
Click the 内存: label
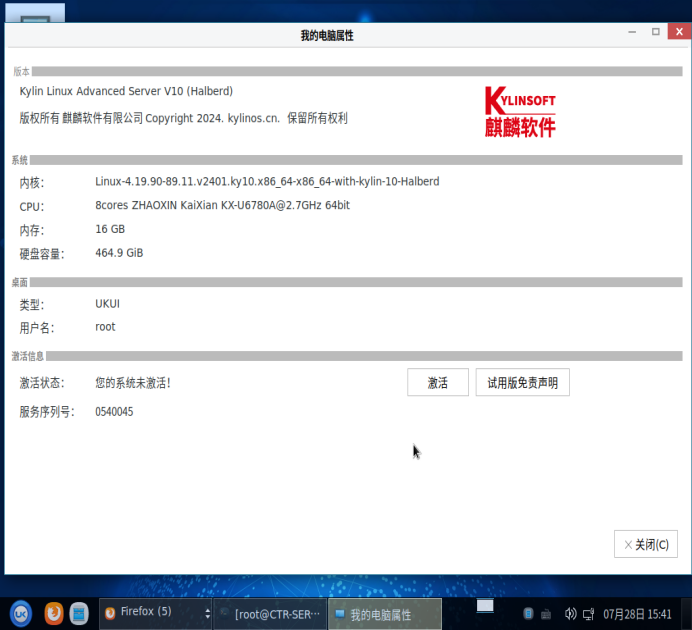coord(32,230)
